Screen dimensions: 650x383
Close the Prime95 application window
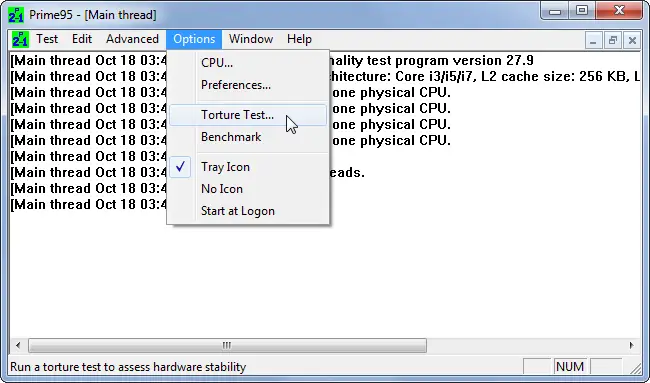(619, 10)
